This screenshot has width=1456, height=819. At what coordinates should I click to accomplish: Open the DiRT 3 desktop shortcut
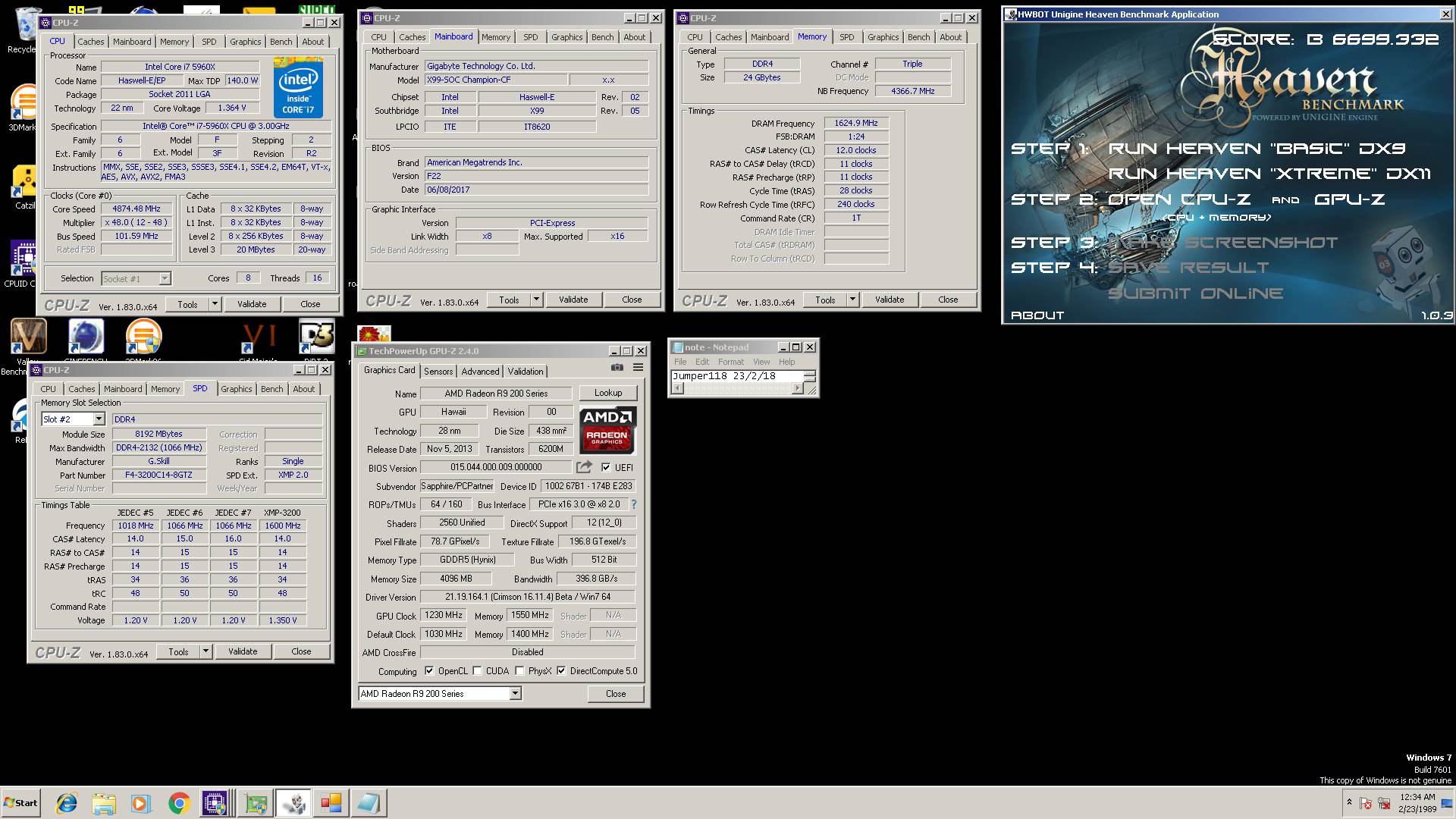pyautogui.click(x=316, y=336)
